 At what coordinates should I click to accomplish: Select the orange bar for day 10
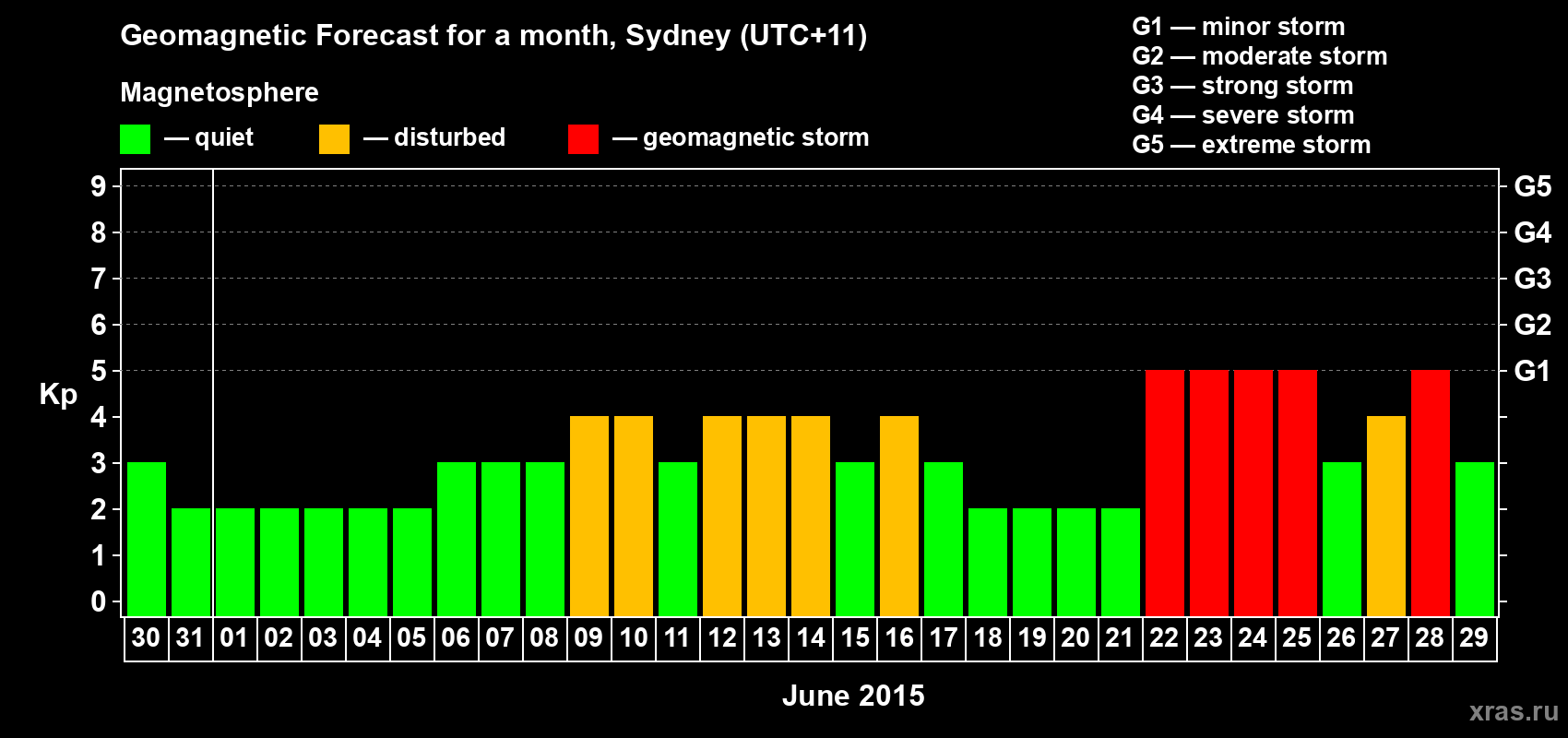tap(634, 516)
